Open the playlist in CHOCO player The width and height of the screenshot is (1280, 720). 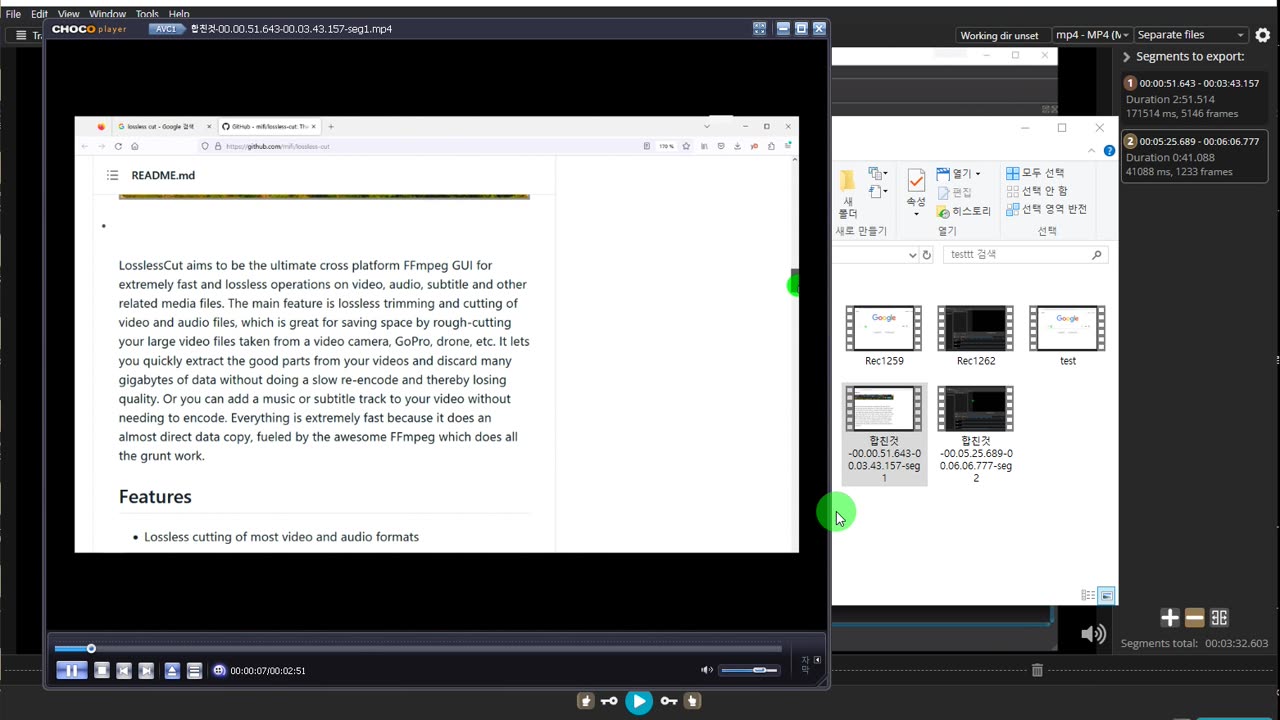pyautogui.click(x=194, y=671)
